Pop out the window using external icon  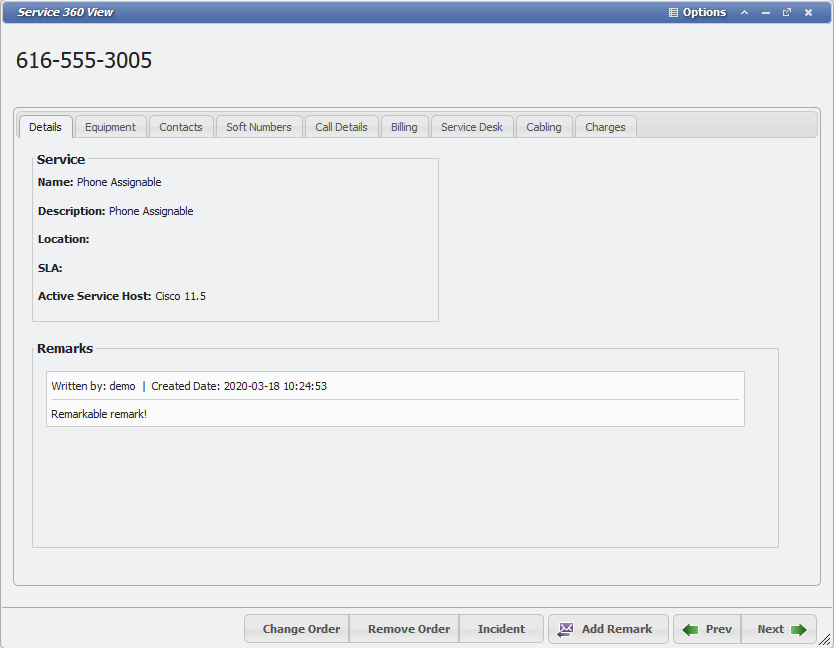(x=787, y=12)
